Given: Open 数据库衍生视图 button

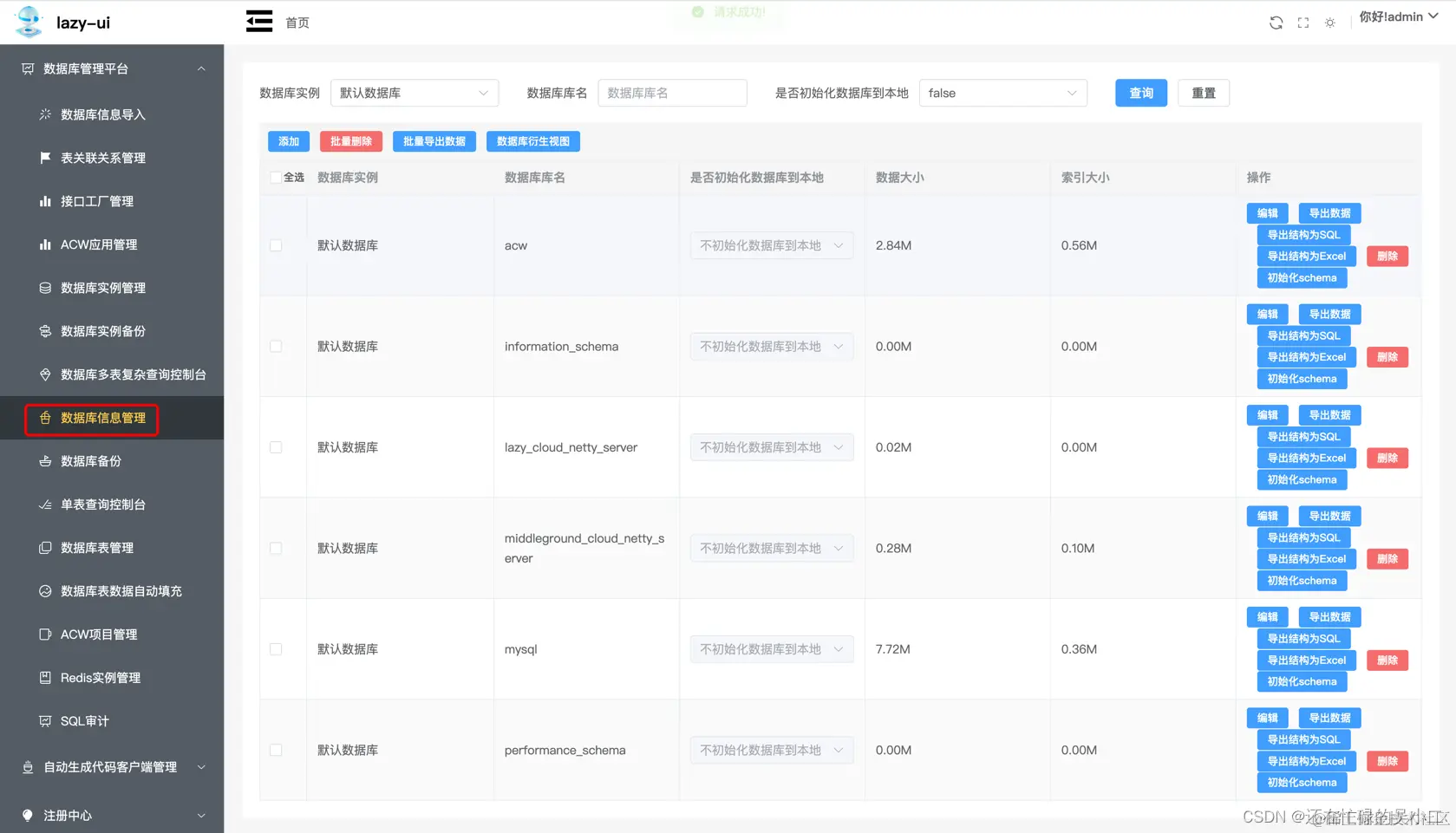Looking at the screenshot, I should tap(533, 141).
